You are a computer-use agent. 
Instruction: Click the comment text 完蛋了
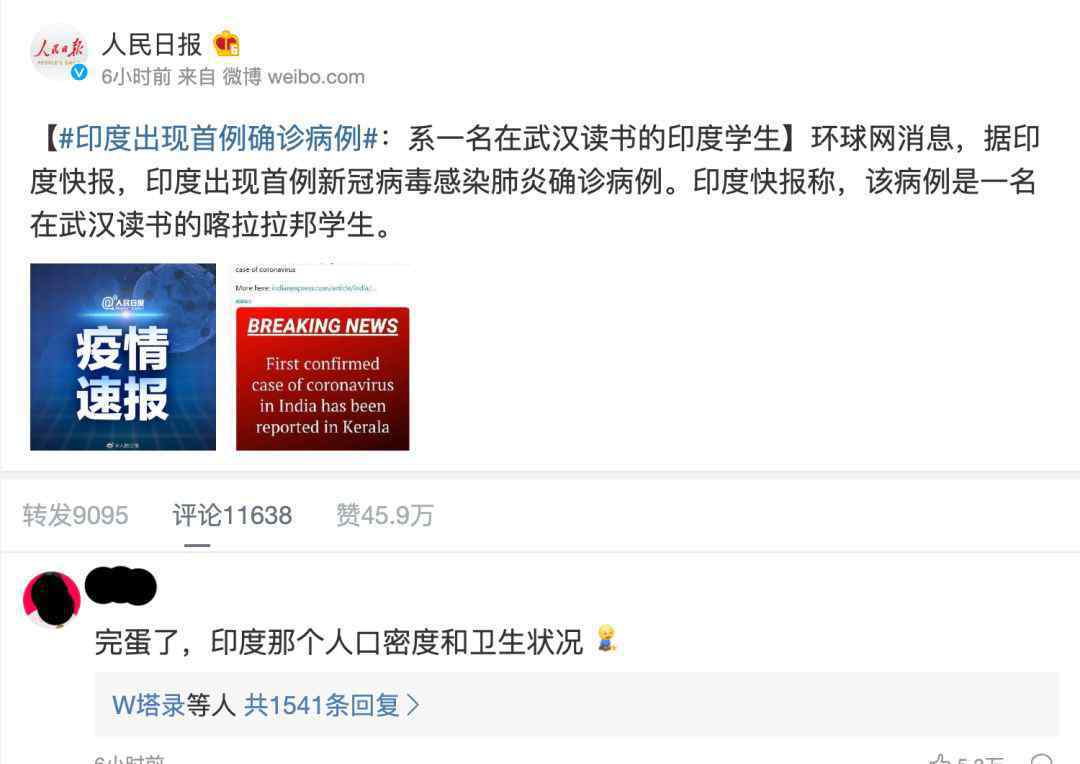[x=136, y=641]
